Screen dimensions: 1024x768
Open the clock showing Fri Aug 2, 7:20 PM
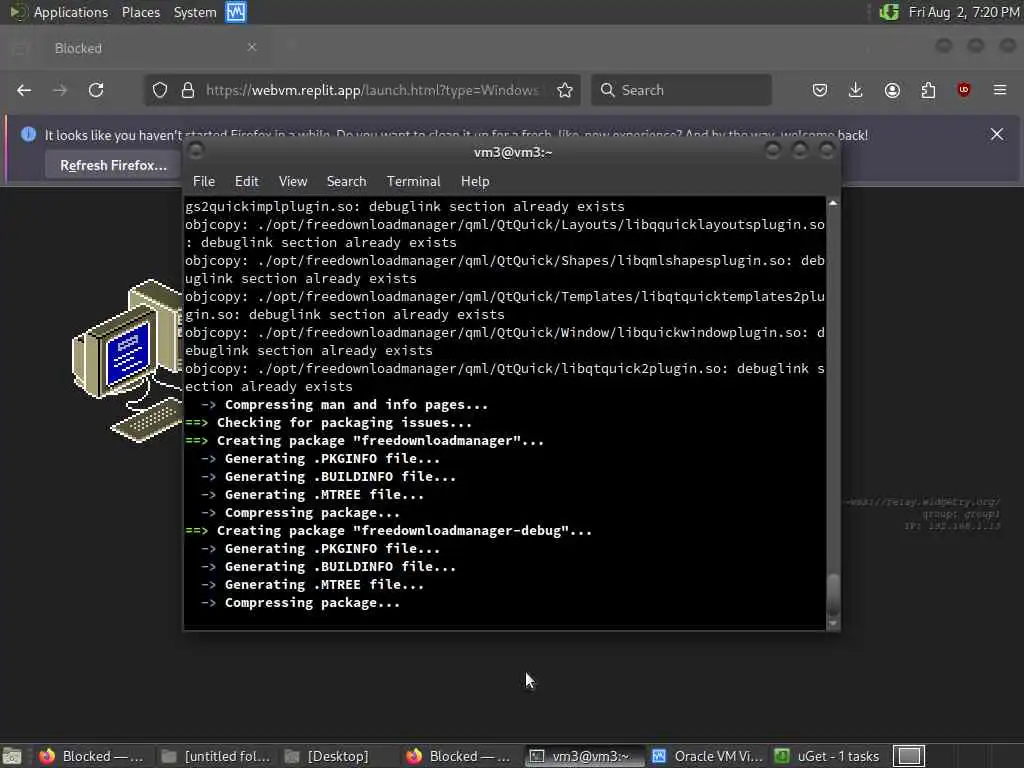[x=964, y=12]
